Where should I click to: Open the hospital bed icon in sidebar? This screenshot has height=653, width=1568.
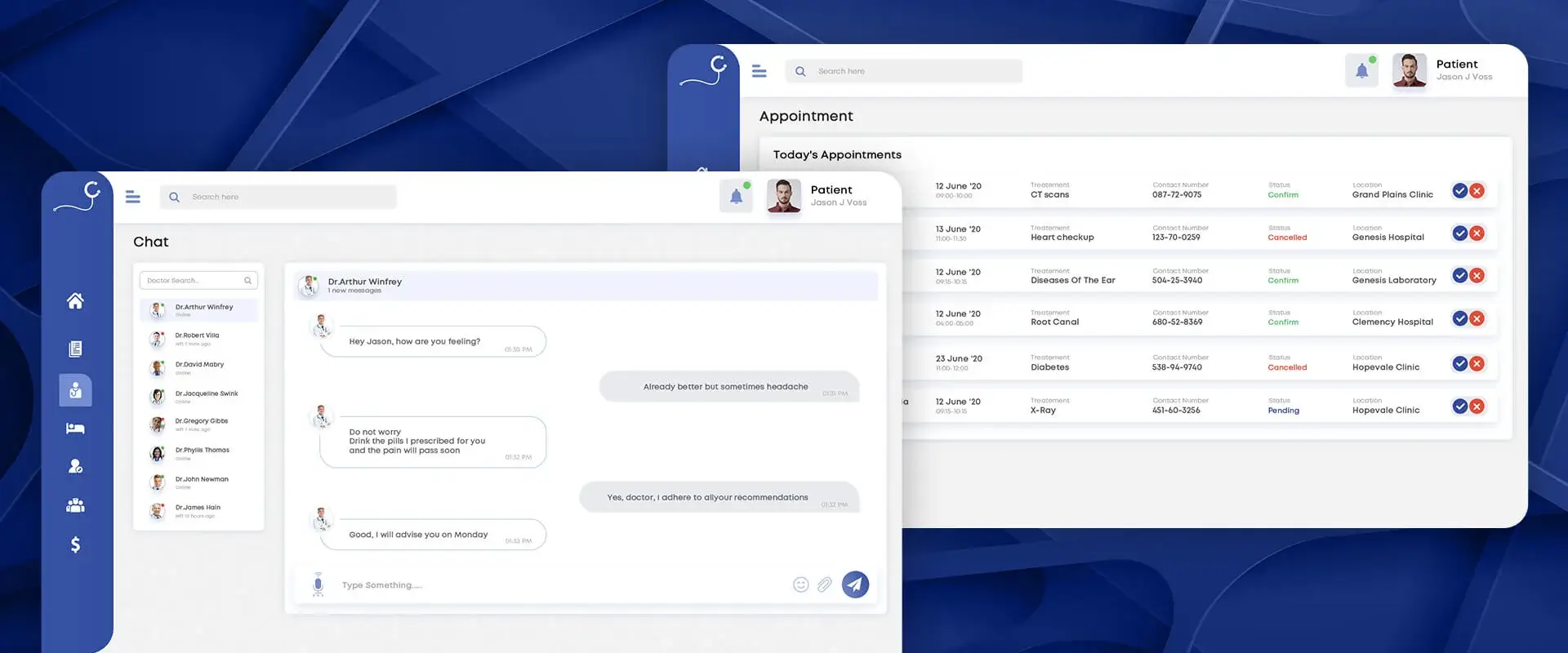(75, 429)
